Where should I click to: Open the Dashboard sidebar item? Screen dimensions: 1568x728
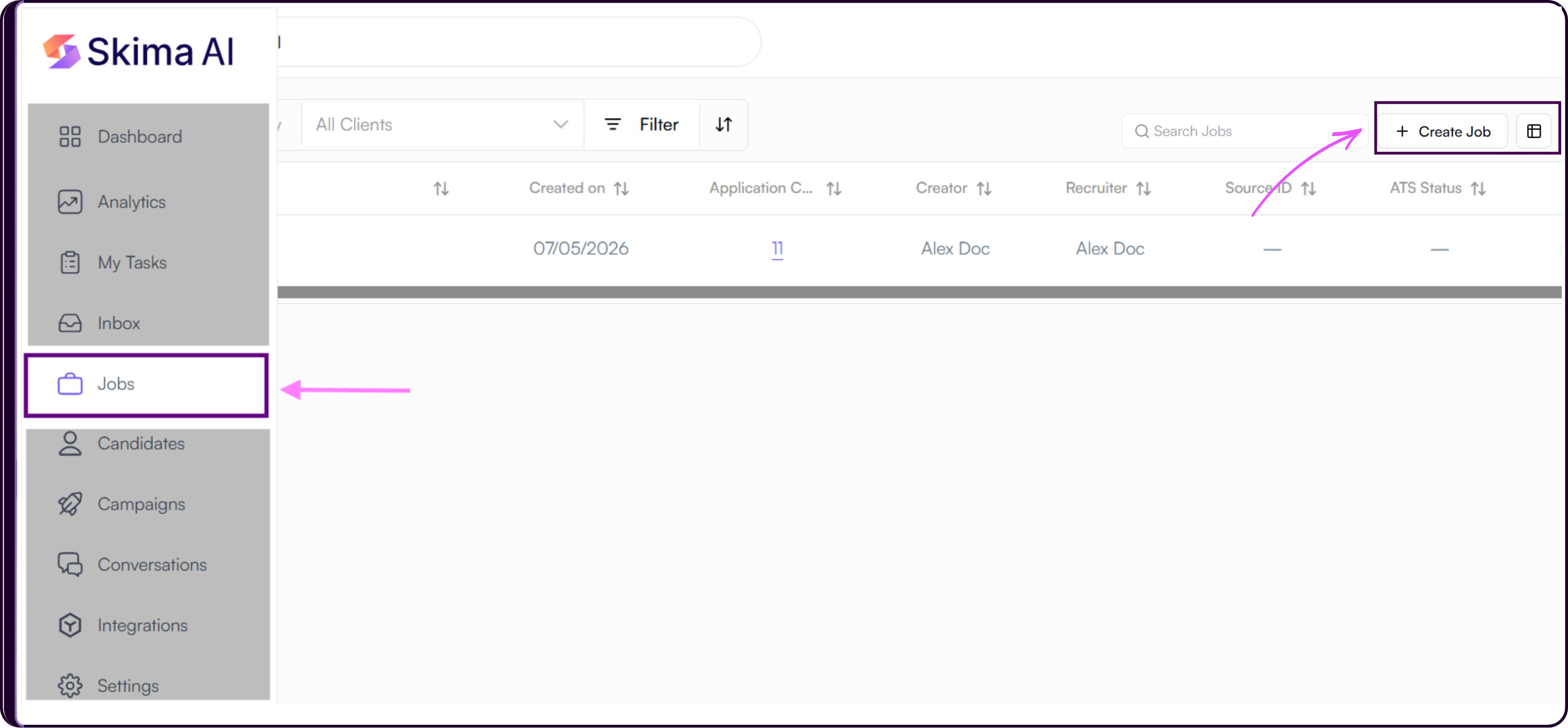(148, 136)
